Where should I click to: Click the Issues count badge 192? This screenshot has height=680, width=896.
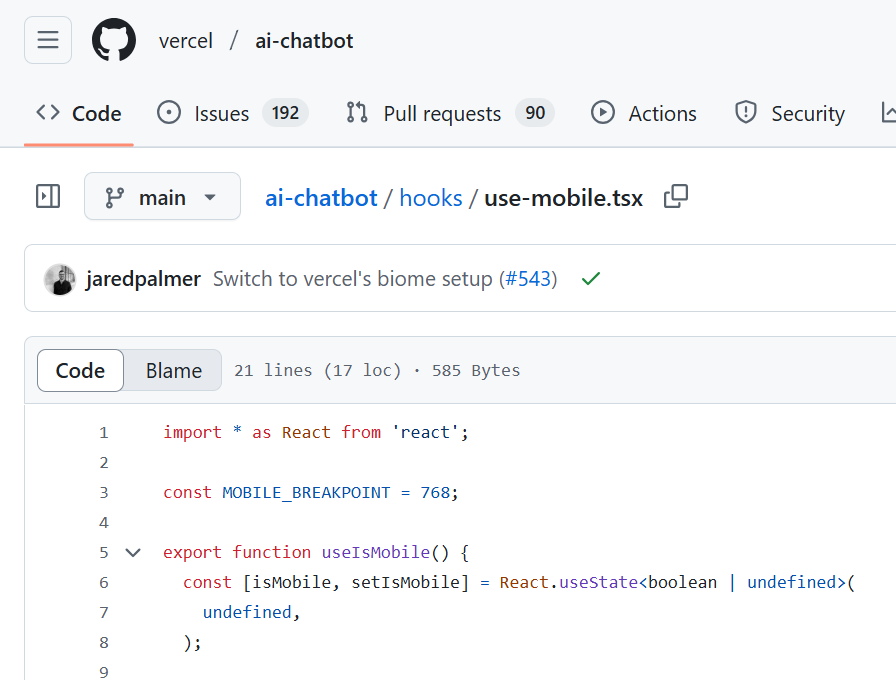[285, 113]
